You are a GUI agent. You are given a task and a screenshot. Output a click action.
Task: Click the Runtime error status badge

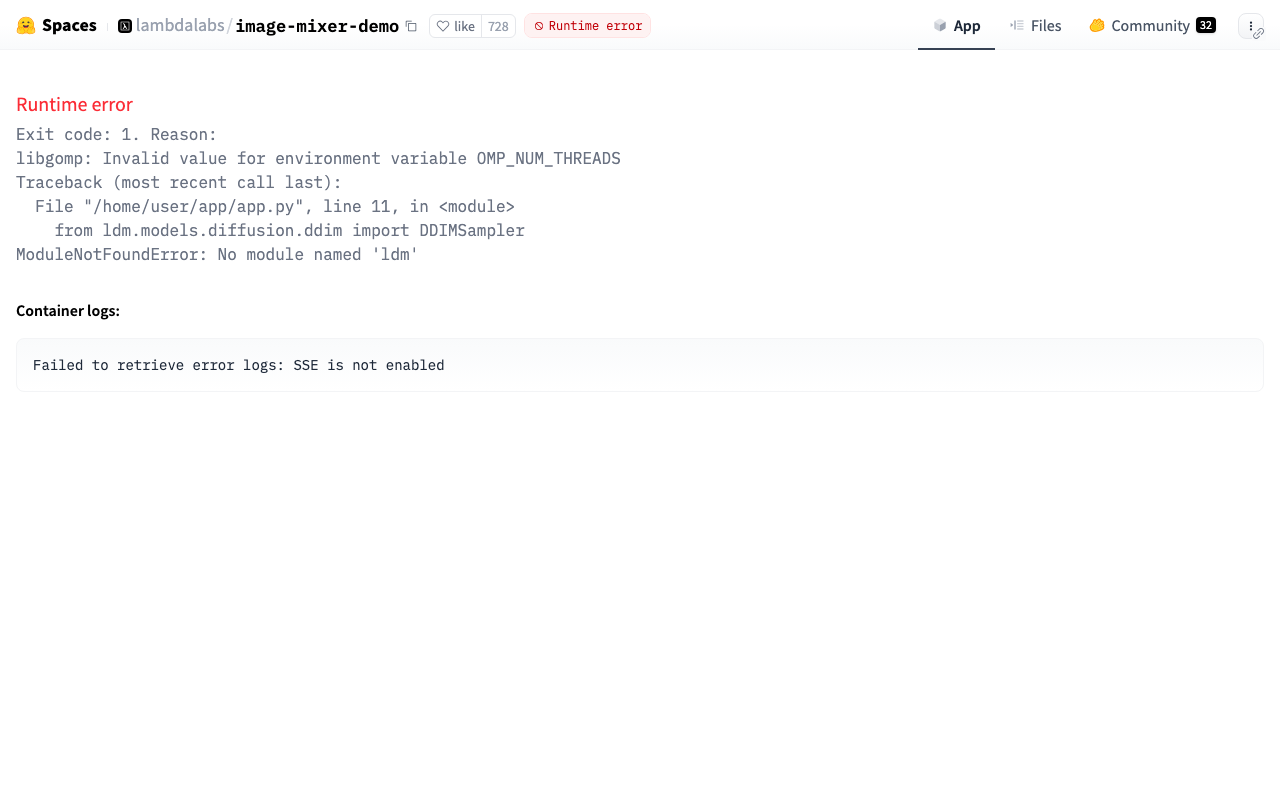[x=587, y=26]
